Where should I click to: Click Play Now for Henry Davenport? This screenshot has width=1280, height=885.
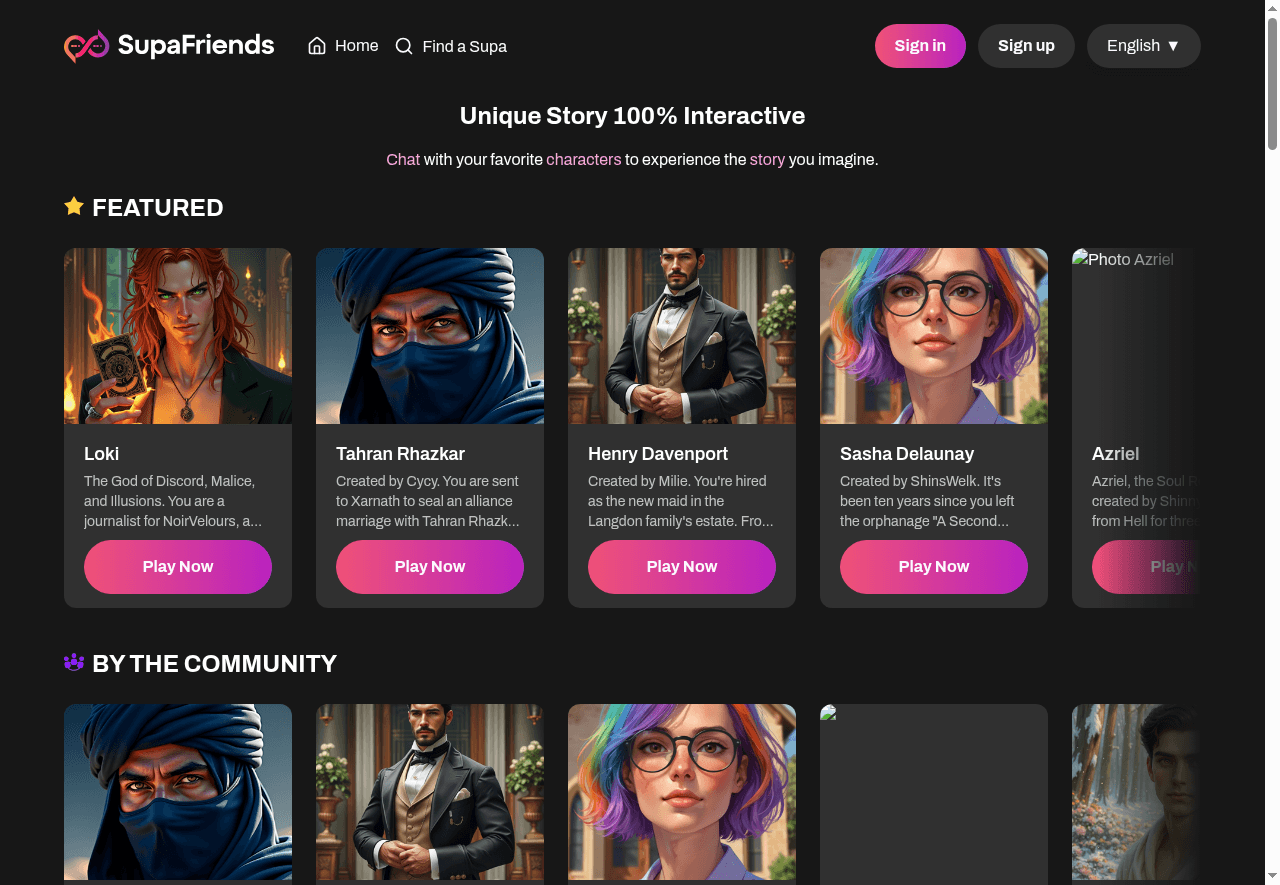682,566
